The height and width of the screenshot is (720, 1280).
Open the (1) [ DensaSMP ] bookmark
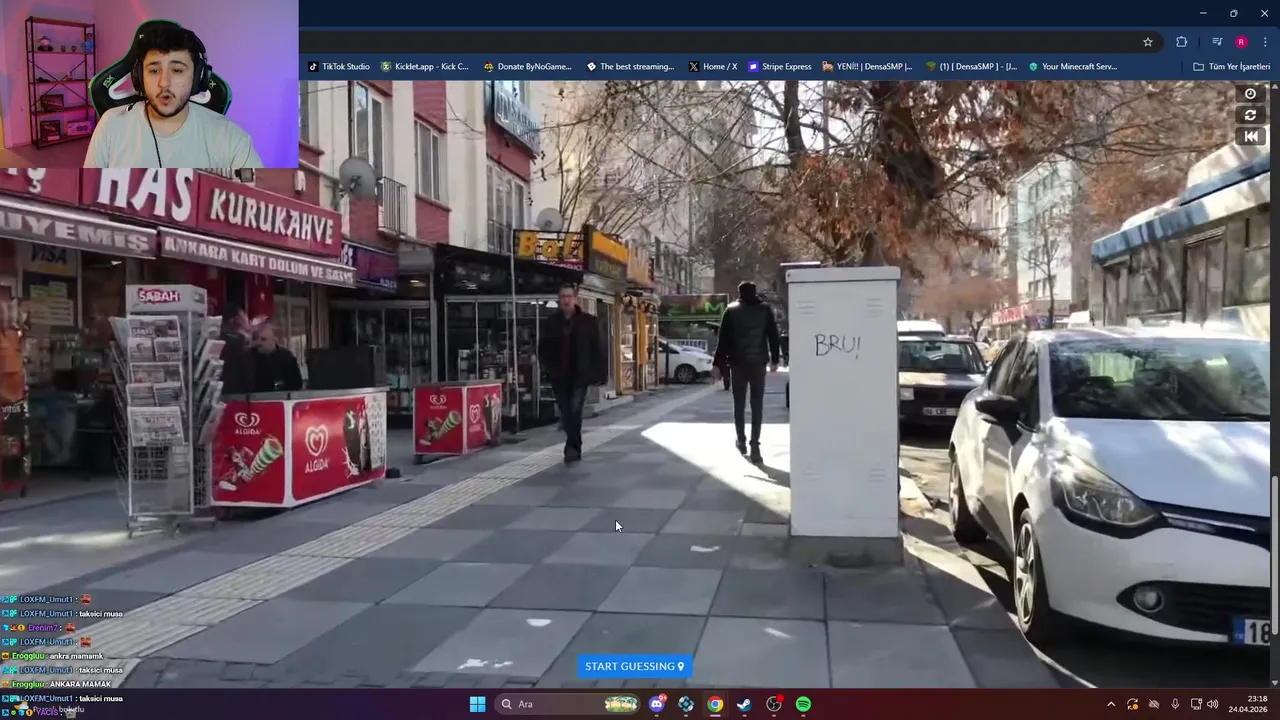971,67
